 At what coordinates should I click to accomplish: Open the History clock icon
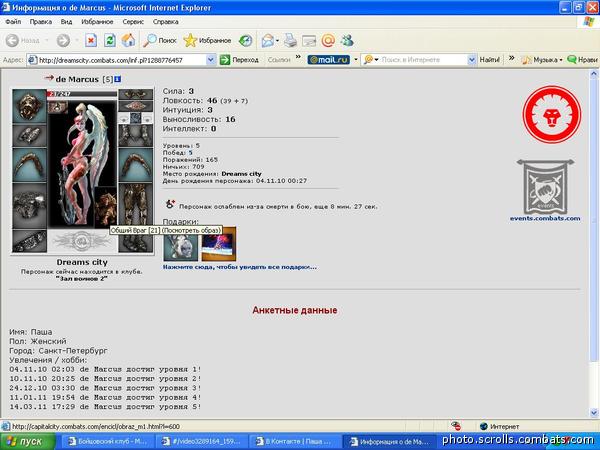click(x=245, y=40)
